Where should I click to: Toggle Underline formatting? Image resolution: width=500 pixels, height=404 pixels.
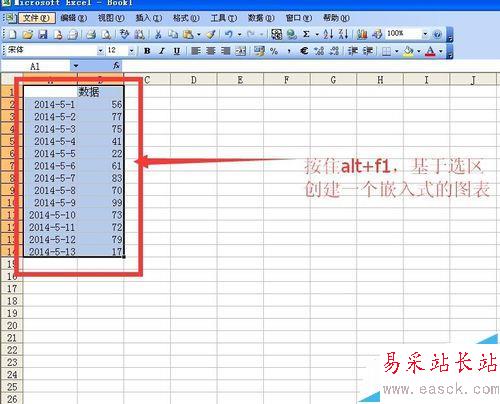177,51
